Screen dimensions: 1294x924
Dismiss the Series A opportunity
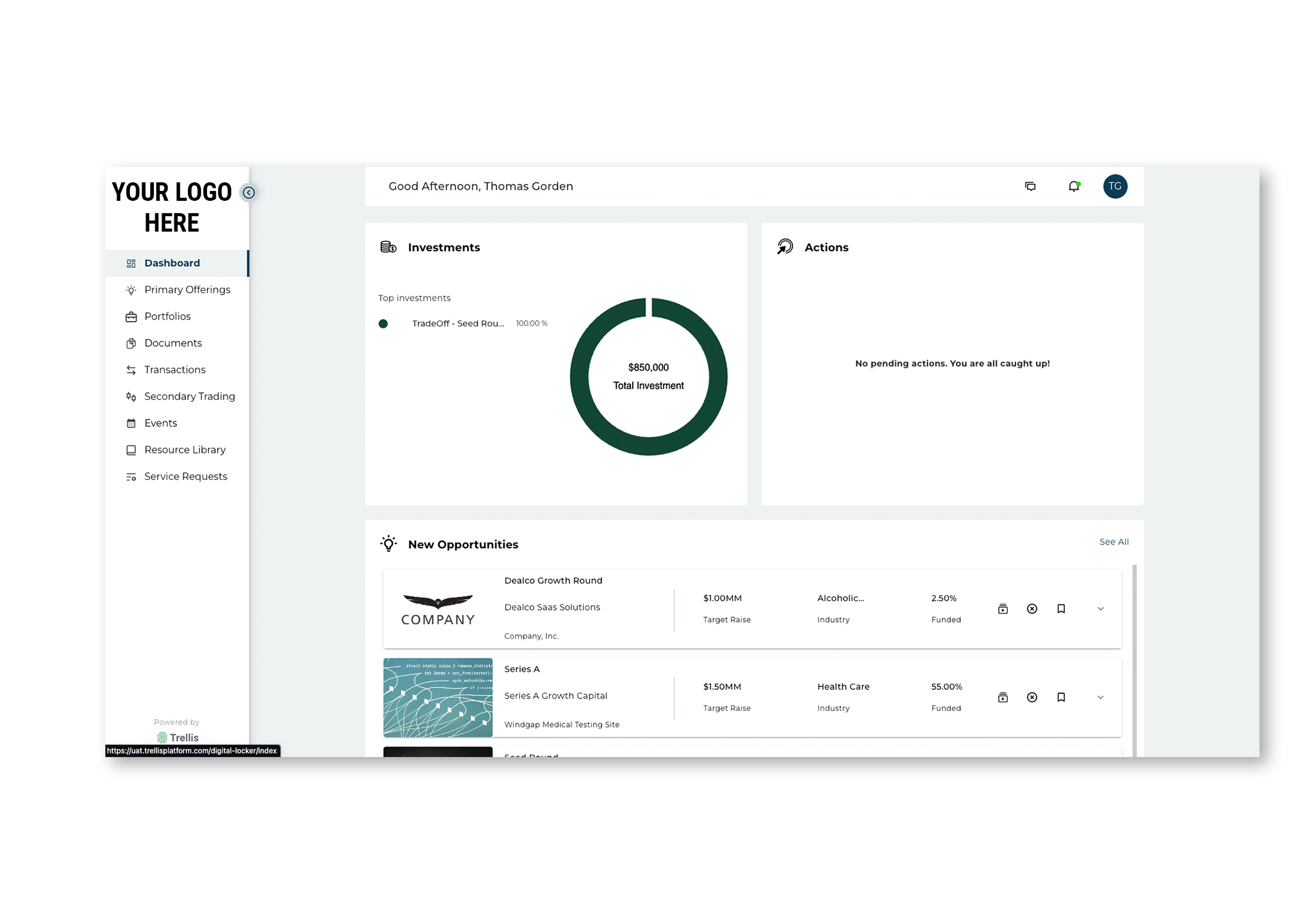point(1032,697)
